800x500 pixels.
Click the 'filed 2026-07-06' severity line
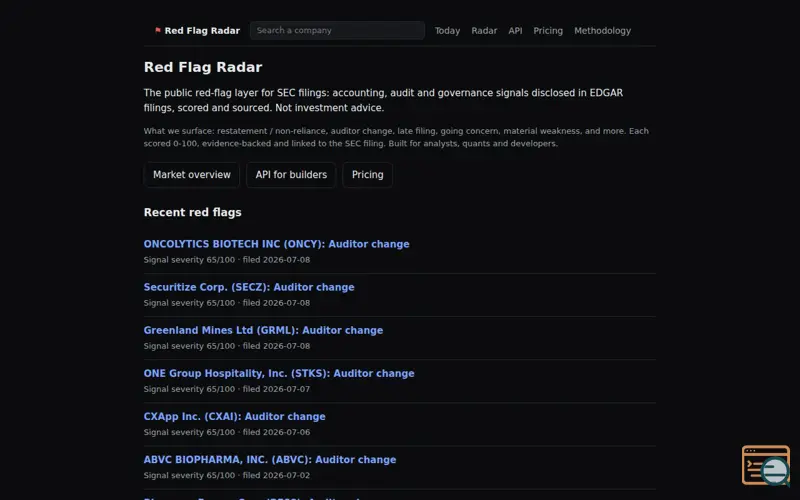[x=227, y=432]
